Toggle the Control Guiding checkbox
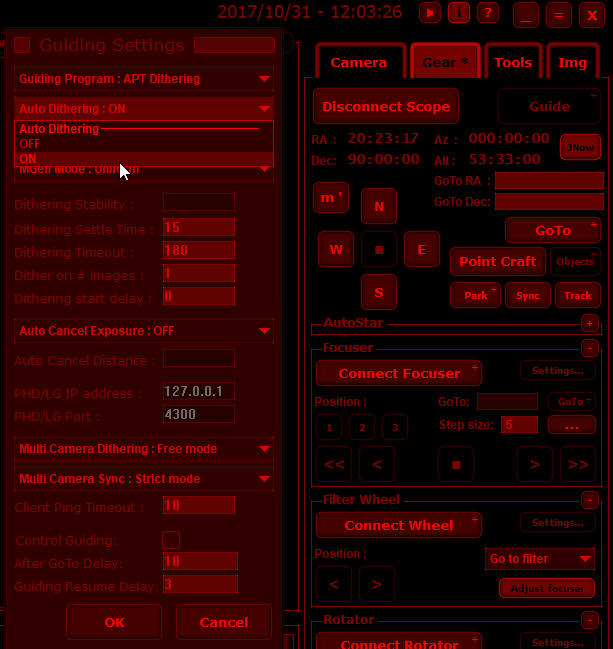613x649 pixels. tap(171, 540)
